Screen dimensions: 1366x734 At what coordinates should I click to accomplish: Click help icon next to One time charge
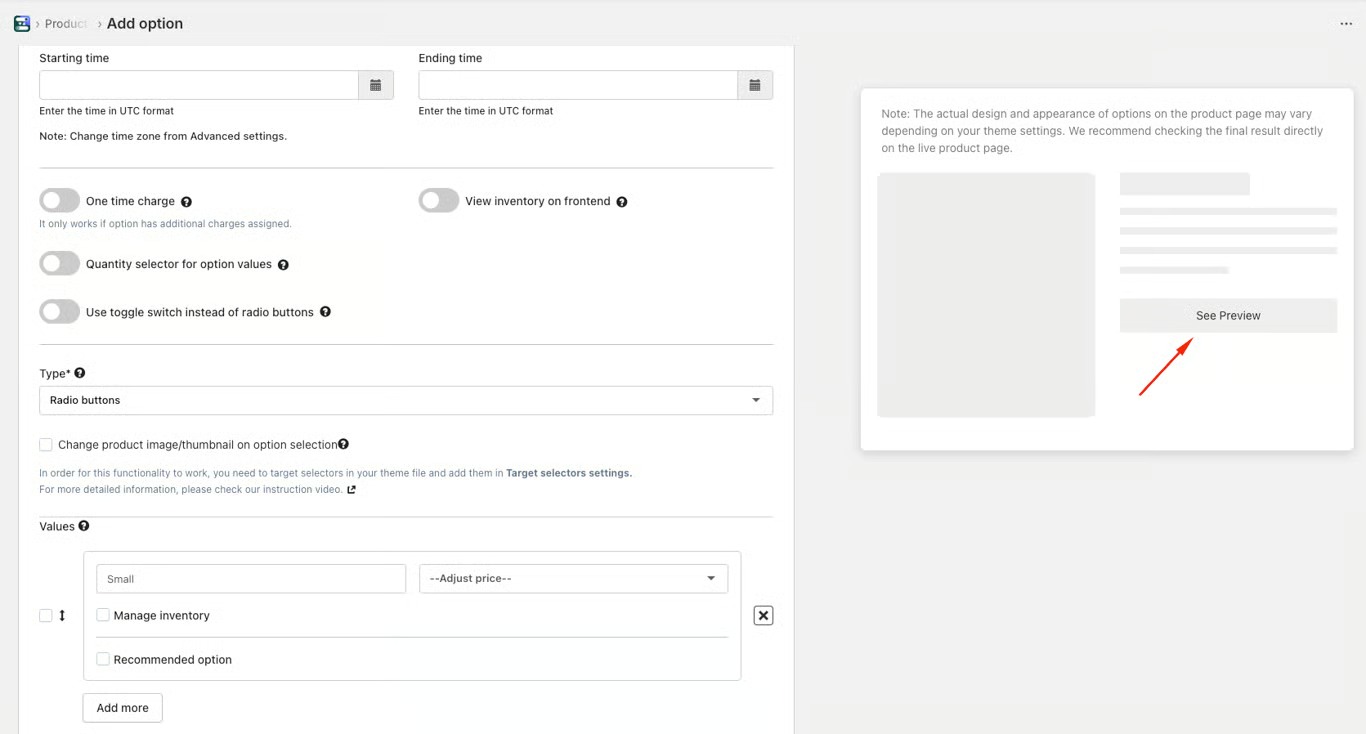pos(186,202)
